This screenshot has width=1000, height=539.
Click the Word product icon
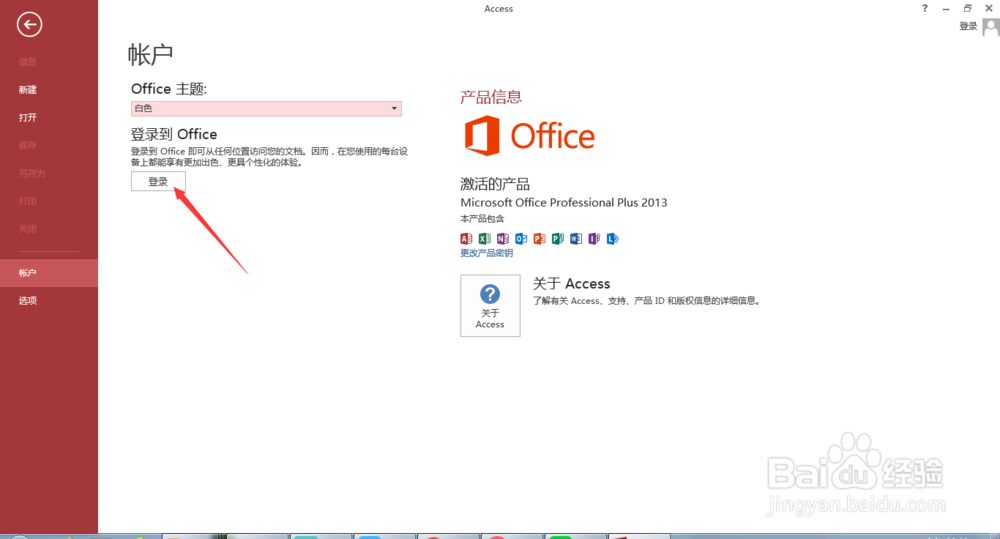[x=576, y=239]
